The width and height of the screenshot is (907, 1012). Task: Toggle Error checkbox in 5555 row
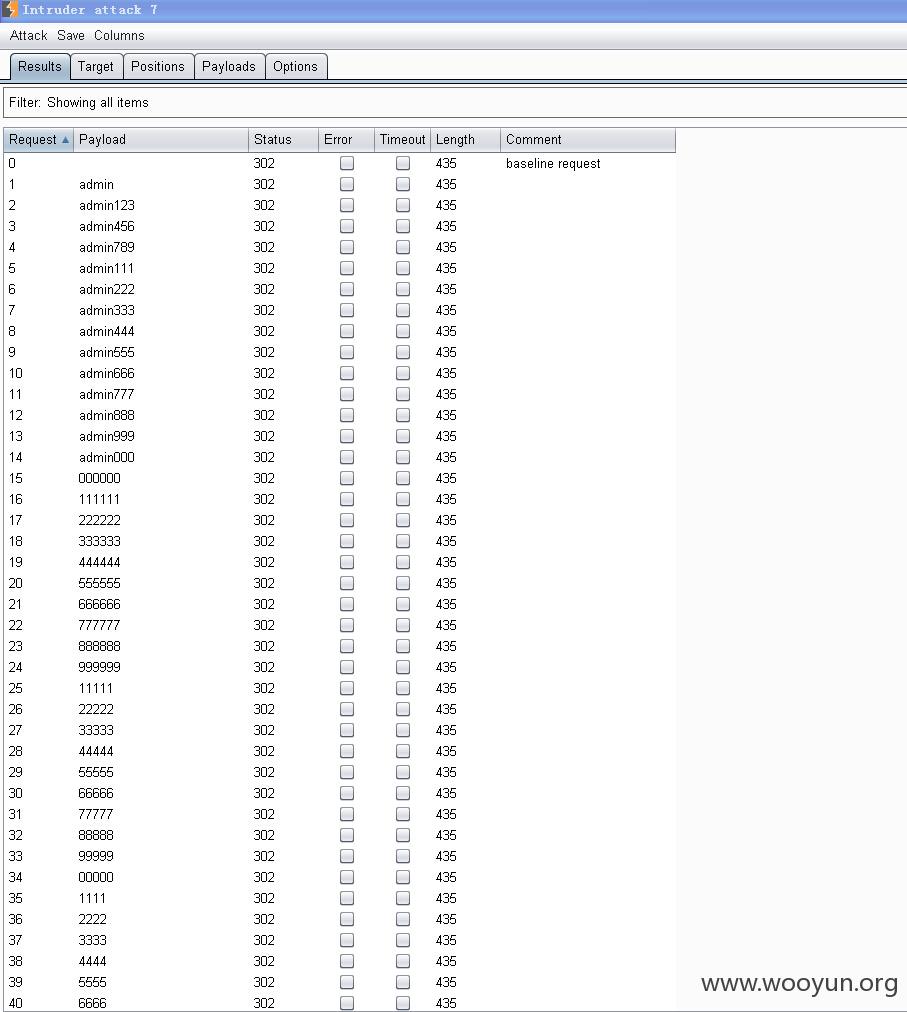[347, 982]
